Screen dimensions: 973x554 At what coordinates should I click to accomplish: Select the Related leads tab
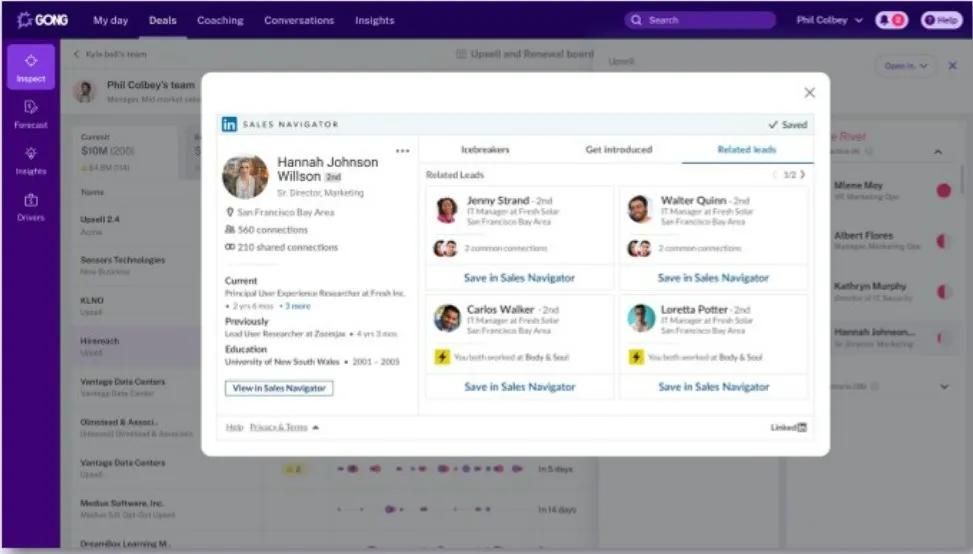(x=747, y=150)
